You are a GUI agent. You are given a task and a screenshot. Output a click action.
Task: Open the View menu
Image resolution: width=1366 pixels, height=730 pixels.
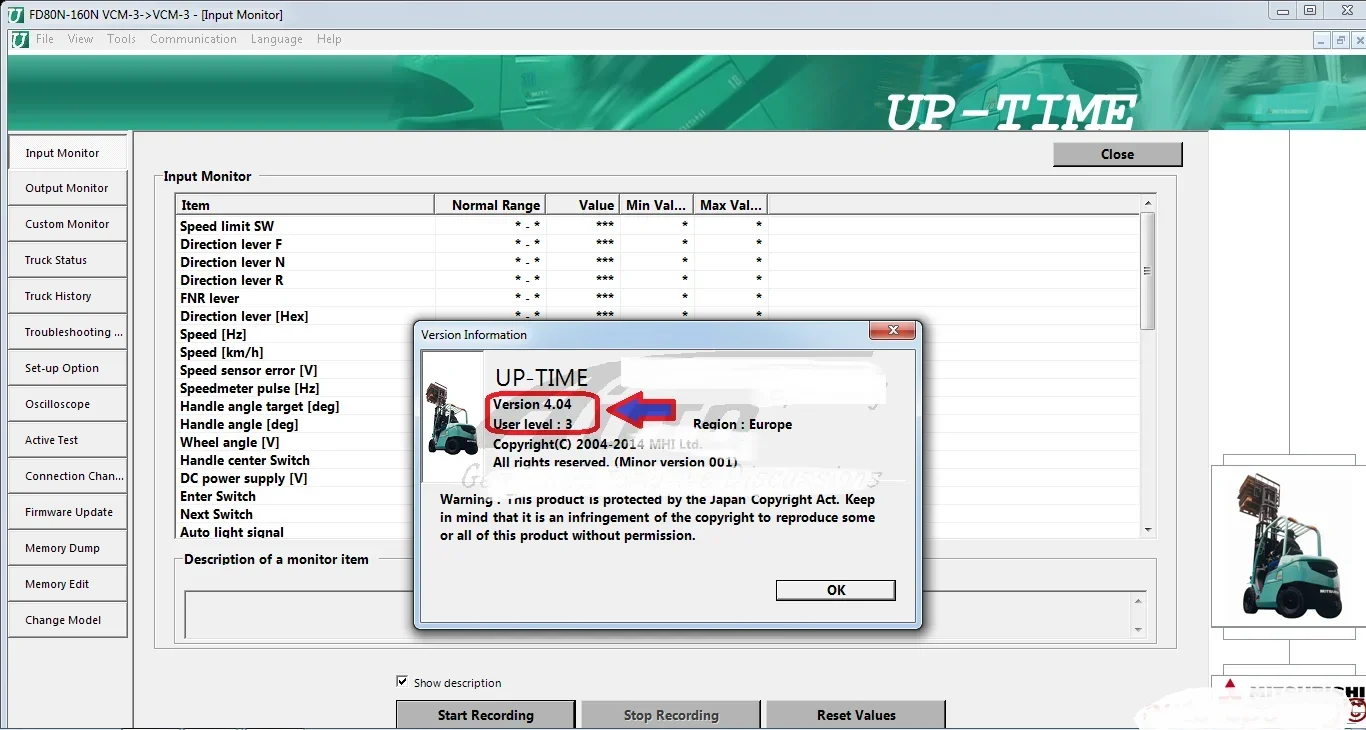click(x=80, y=40)
